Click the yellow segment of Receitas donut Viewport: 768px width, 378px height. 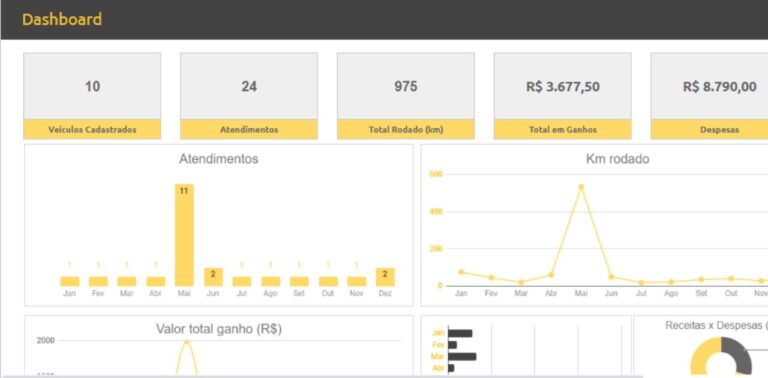[x=701, y=357]
